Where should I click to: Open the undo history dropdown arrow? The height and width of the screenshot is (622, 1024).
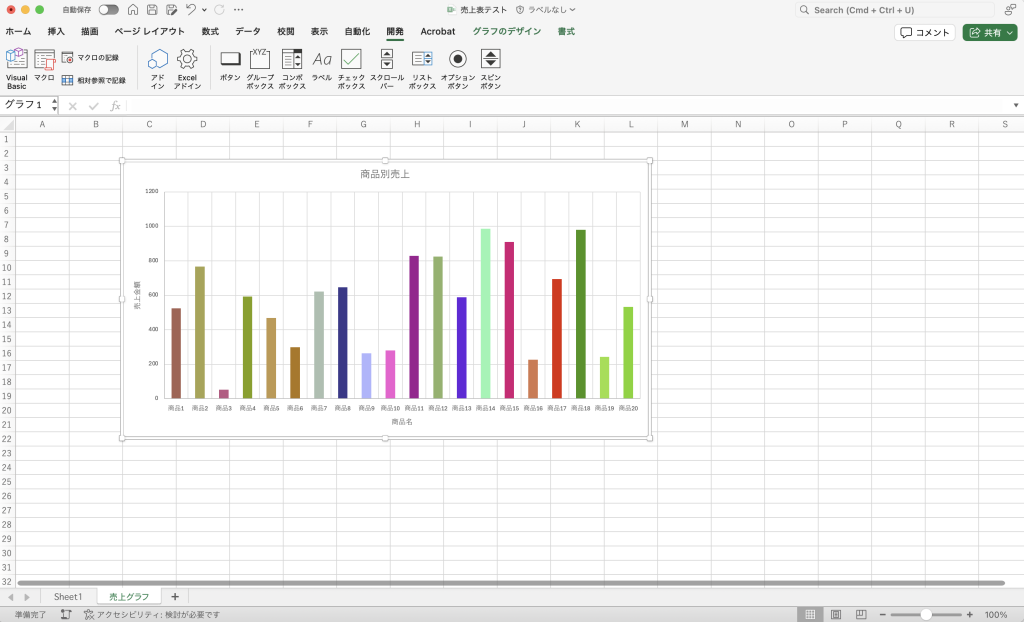[x=203, y=10]
